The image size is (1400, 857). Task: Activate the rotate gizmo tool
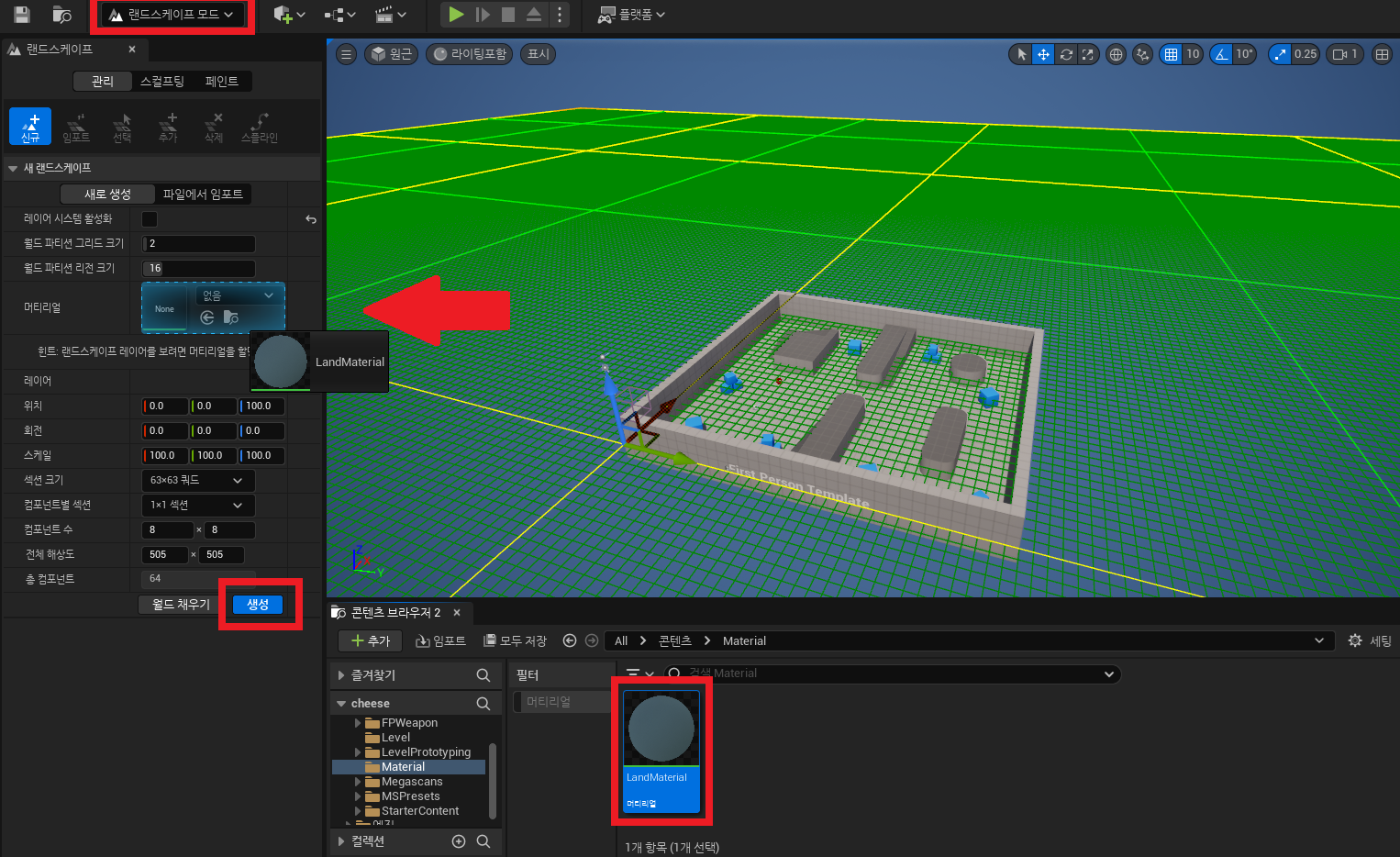click(1066, 54)
